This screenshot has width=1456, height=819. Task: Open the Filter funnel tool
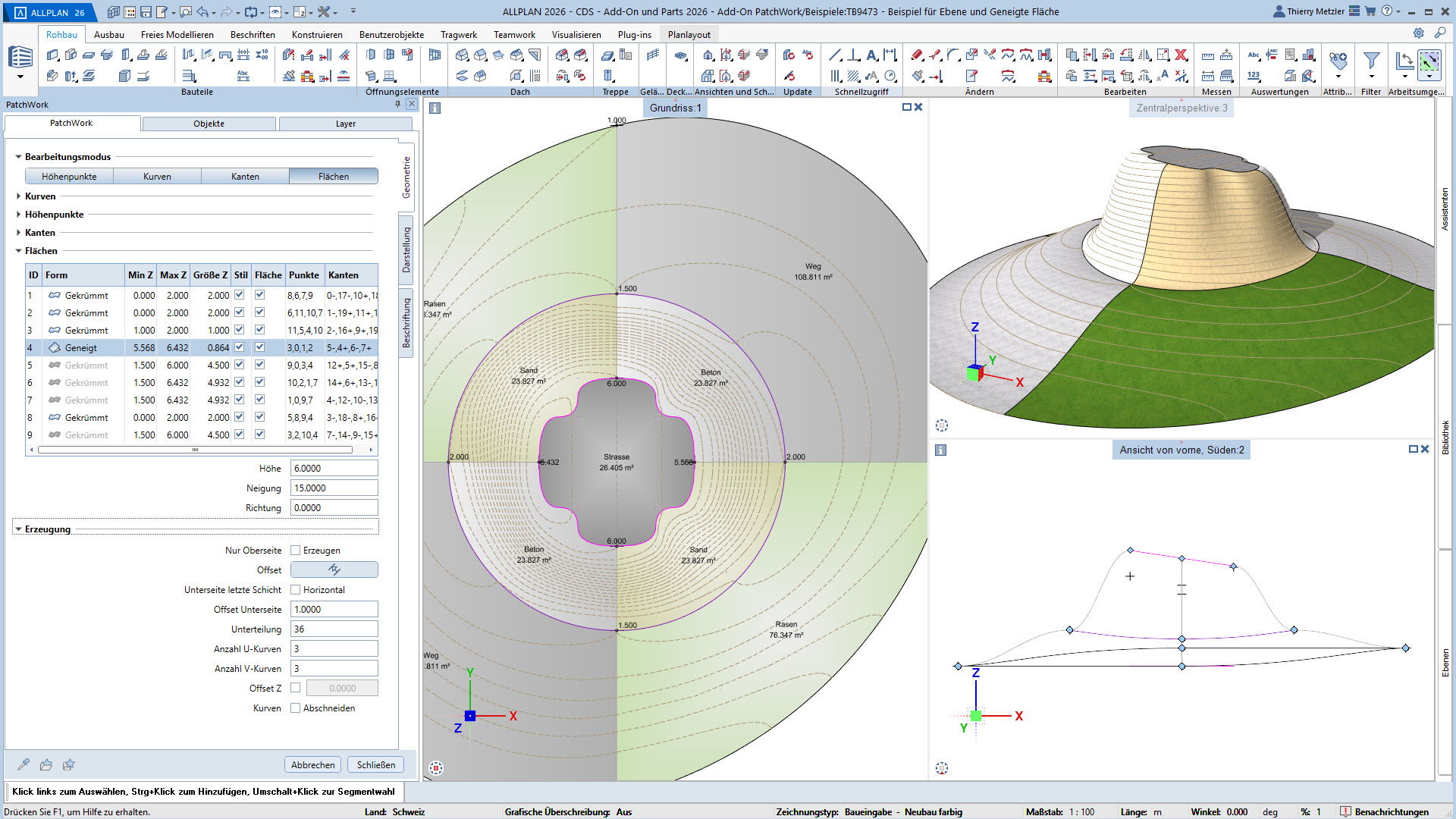click(1371, 60)
